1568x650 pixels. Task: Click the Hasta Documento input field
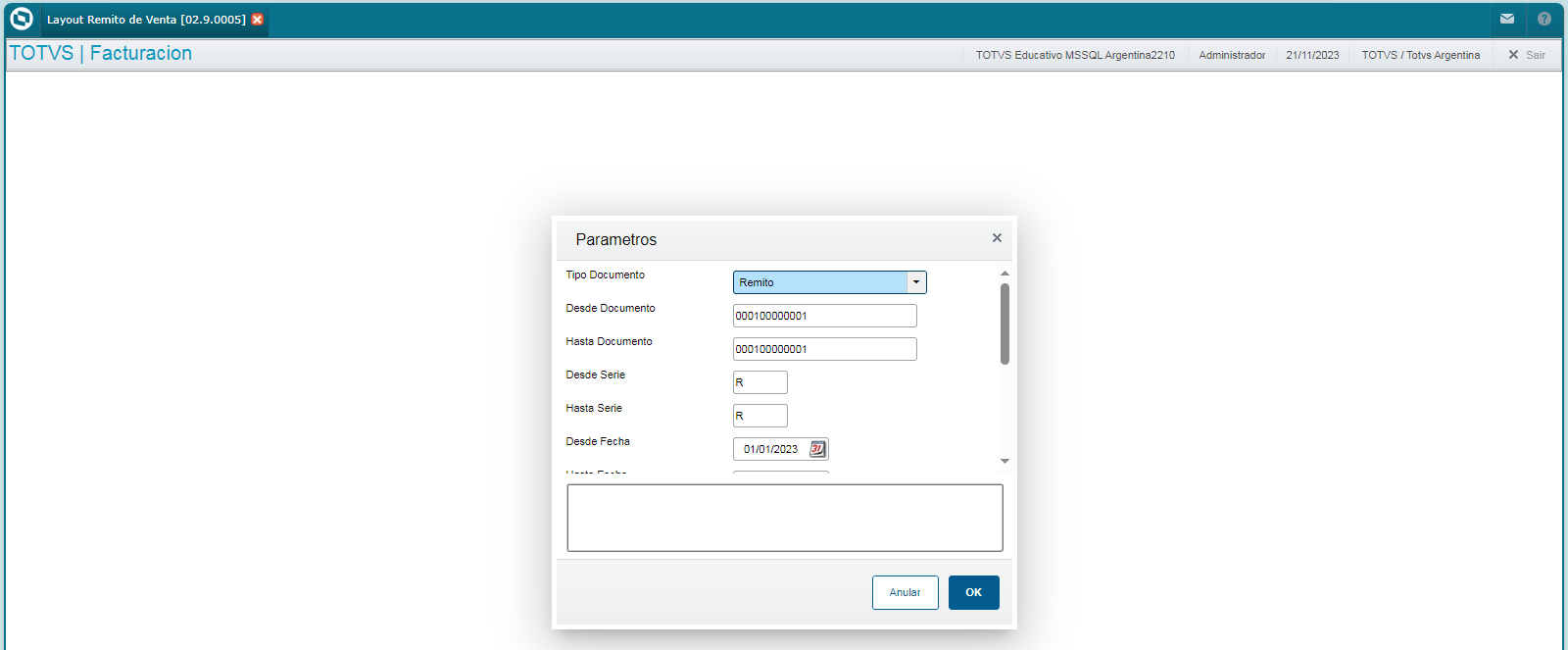[825, 349]
